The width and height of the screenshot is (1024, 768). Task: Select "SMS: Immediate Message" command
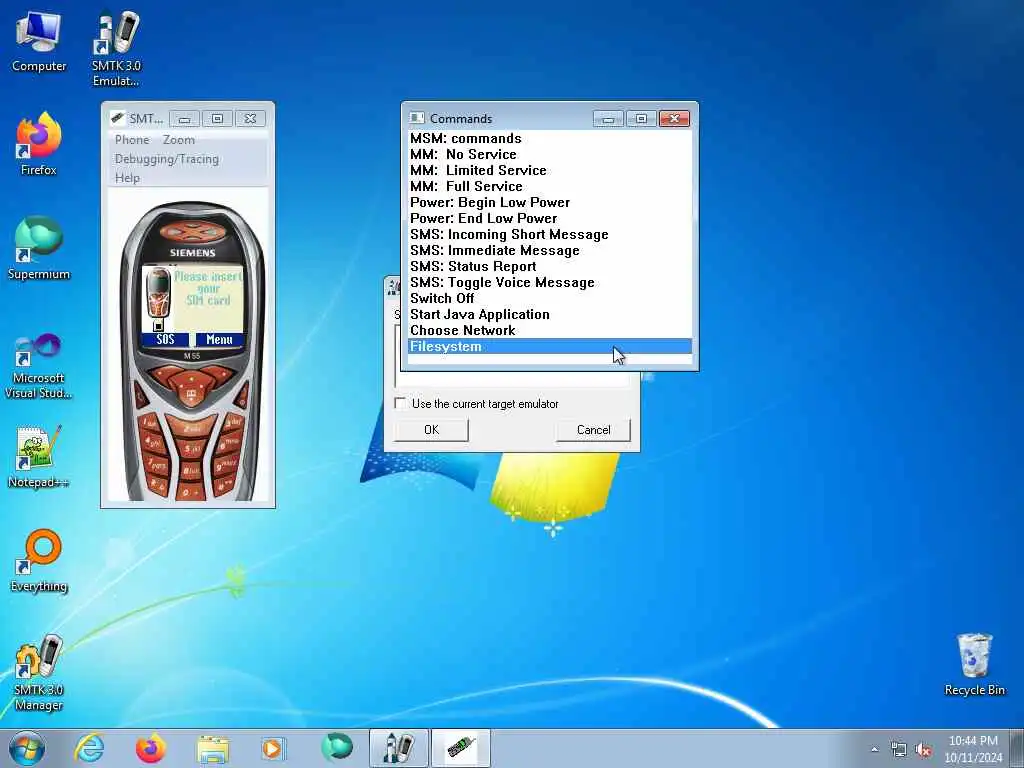pos(550,250)
